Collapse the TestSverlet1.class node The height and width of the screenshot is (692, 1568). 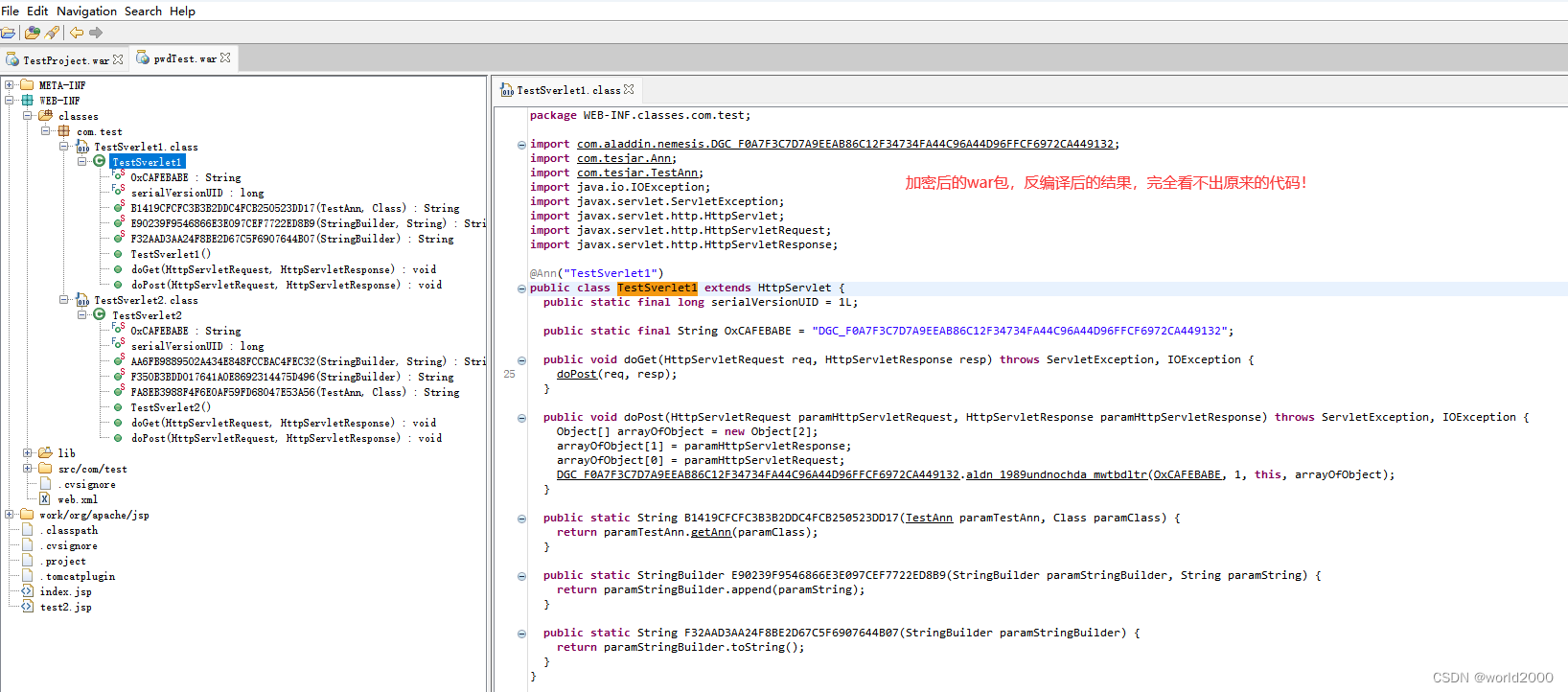click(64, 147)
